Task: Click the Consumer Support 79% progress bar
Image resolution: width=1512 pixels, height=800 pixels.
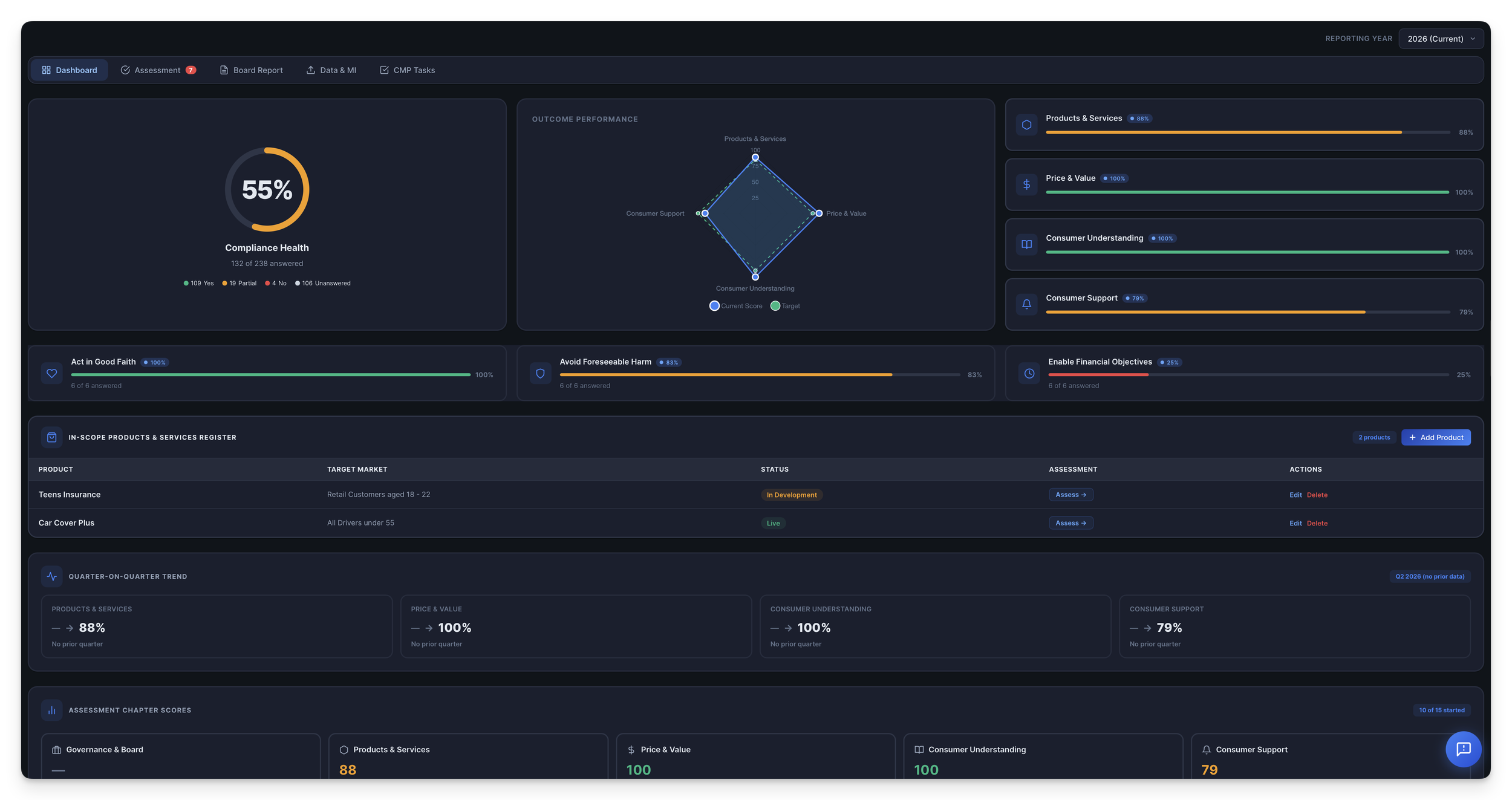Action: (x=1247, y=312)
